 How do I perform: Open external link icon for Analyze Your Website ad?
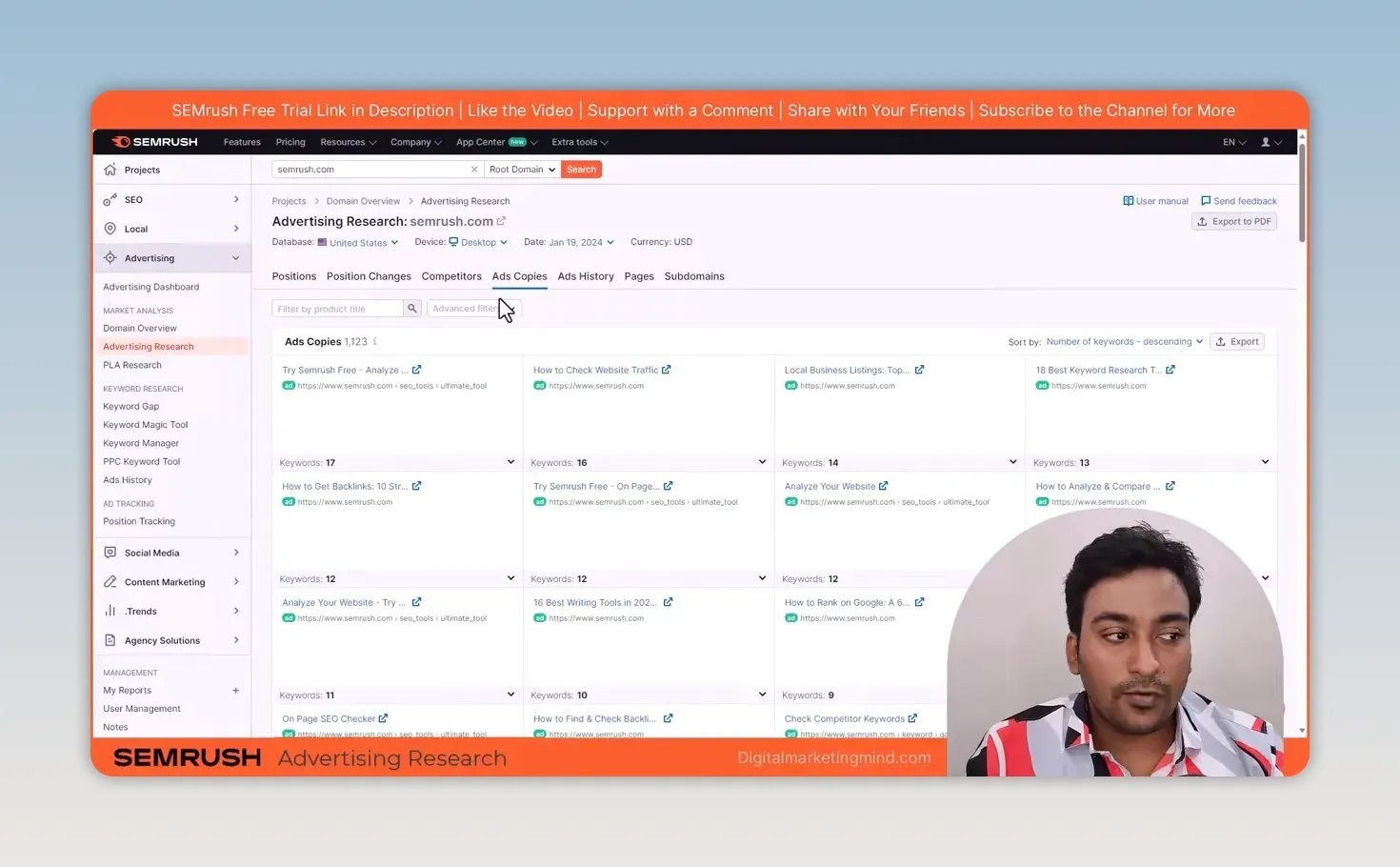[x=884, y=486]
